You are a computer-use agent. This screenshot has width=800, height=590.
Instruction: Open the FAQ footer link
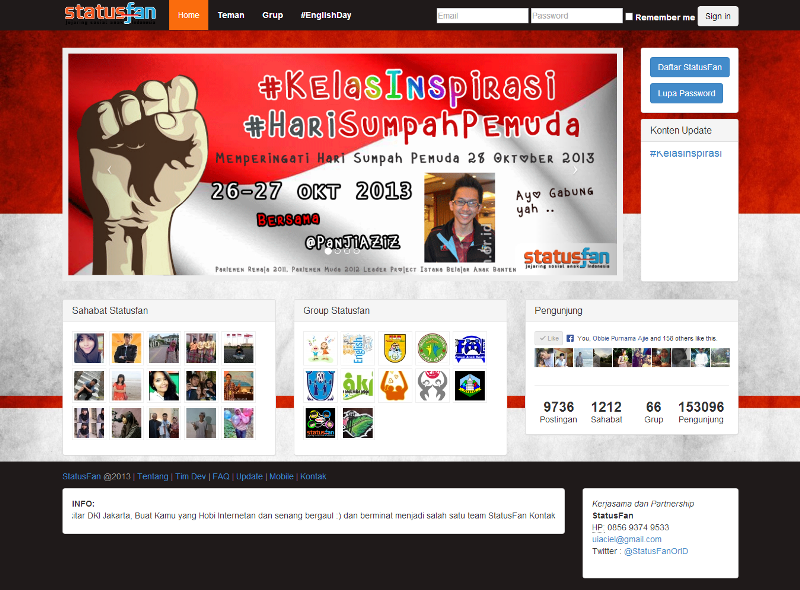(221, 476)
